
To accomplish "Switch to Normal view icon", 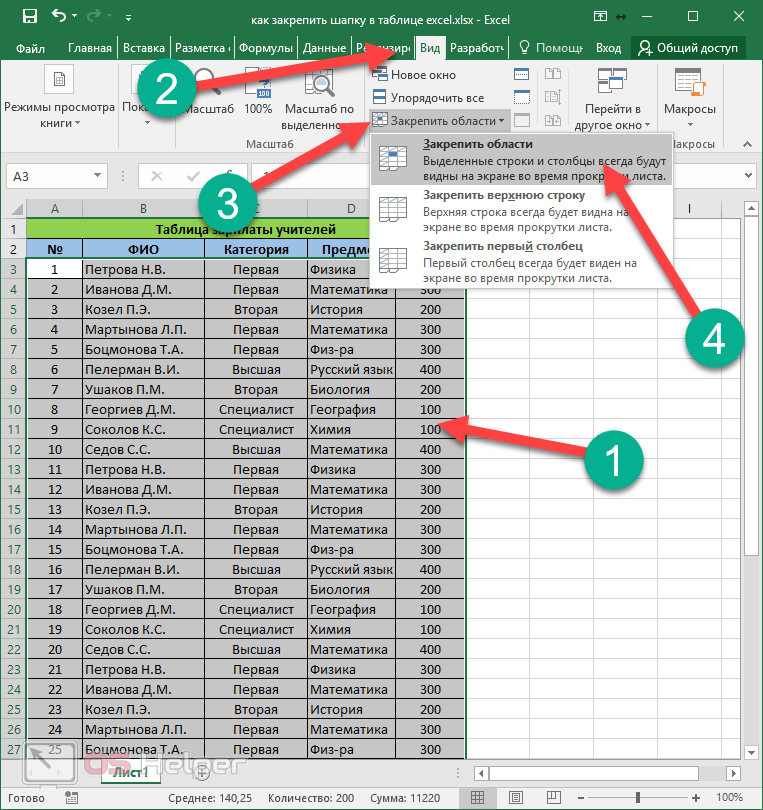I will coord(478,798).
